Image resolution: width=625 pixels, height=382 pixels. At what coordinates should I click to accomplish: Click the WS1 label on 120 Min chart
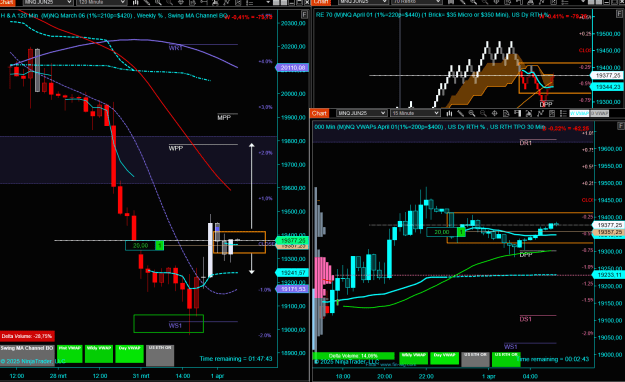coord(175,325)
